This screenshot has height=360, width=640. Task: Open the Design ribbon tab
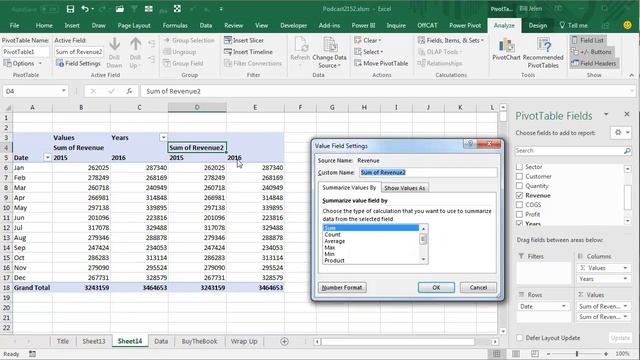coord(538,25)
